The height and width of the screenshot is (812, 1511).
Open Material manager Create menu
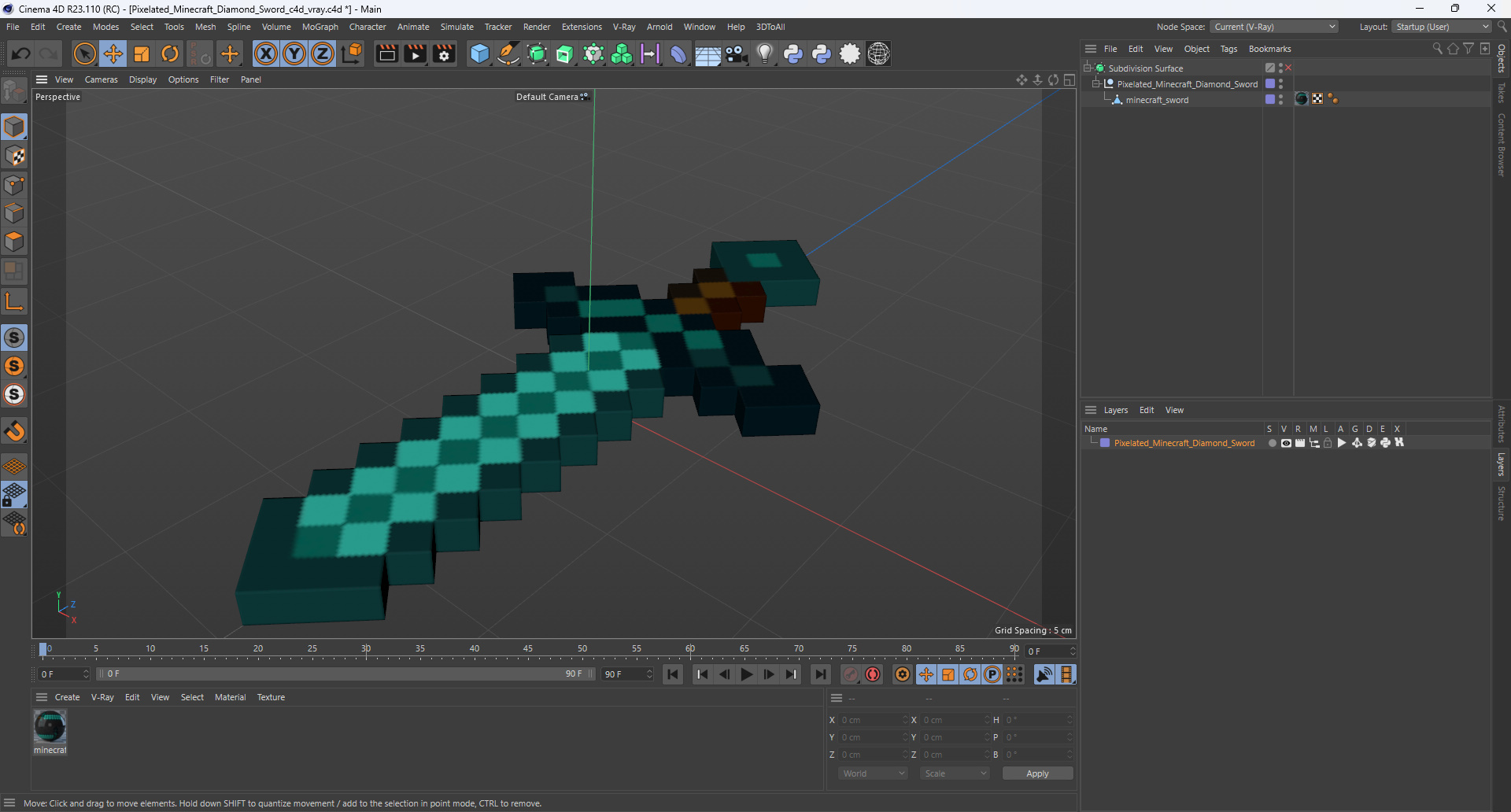[x=67, y=697]
